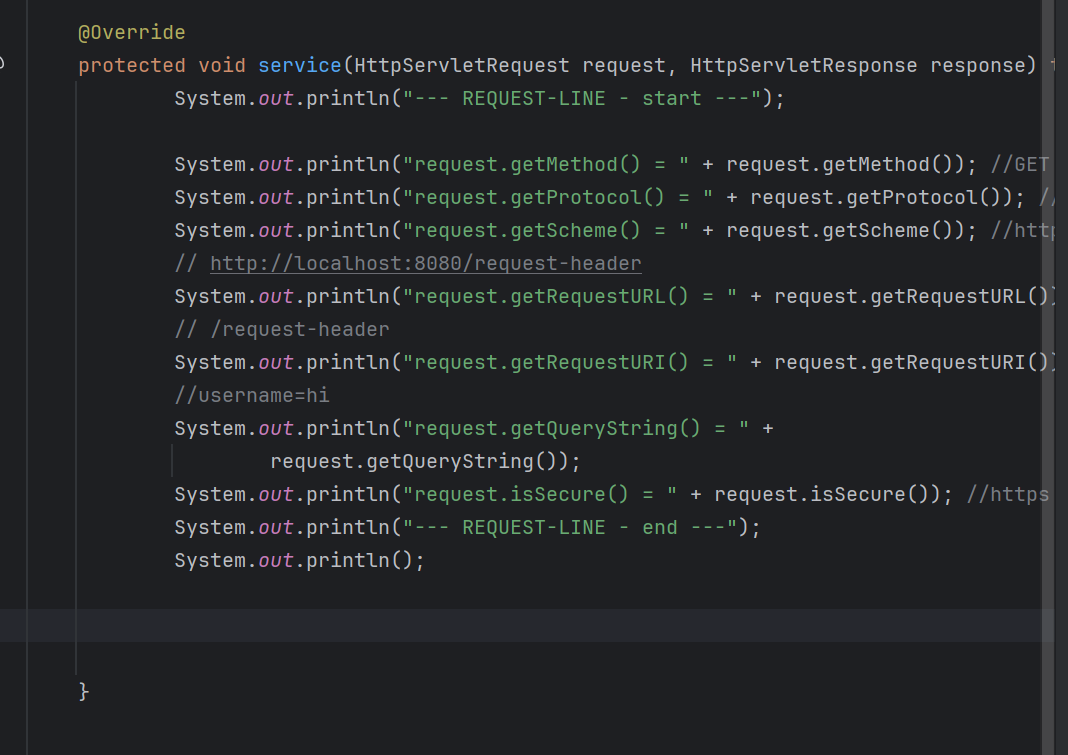Click the service method name

pyautogui.click(x=299, y=65)
